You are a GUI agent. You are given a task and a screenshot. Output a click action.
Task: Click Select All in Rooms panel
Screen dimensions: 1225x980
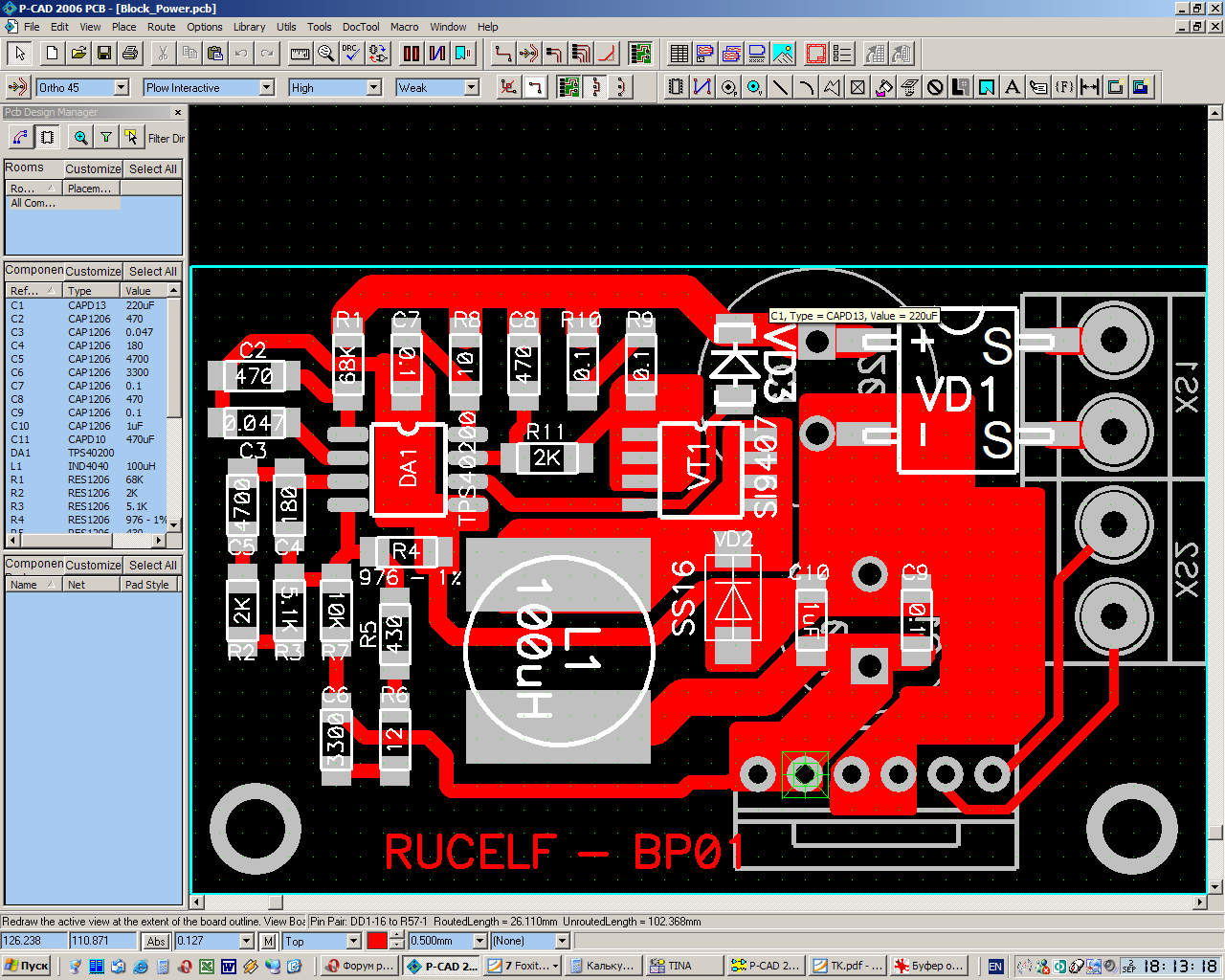(x=153, y=169)
